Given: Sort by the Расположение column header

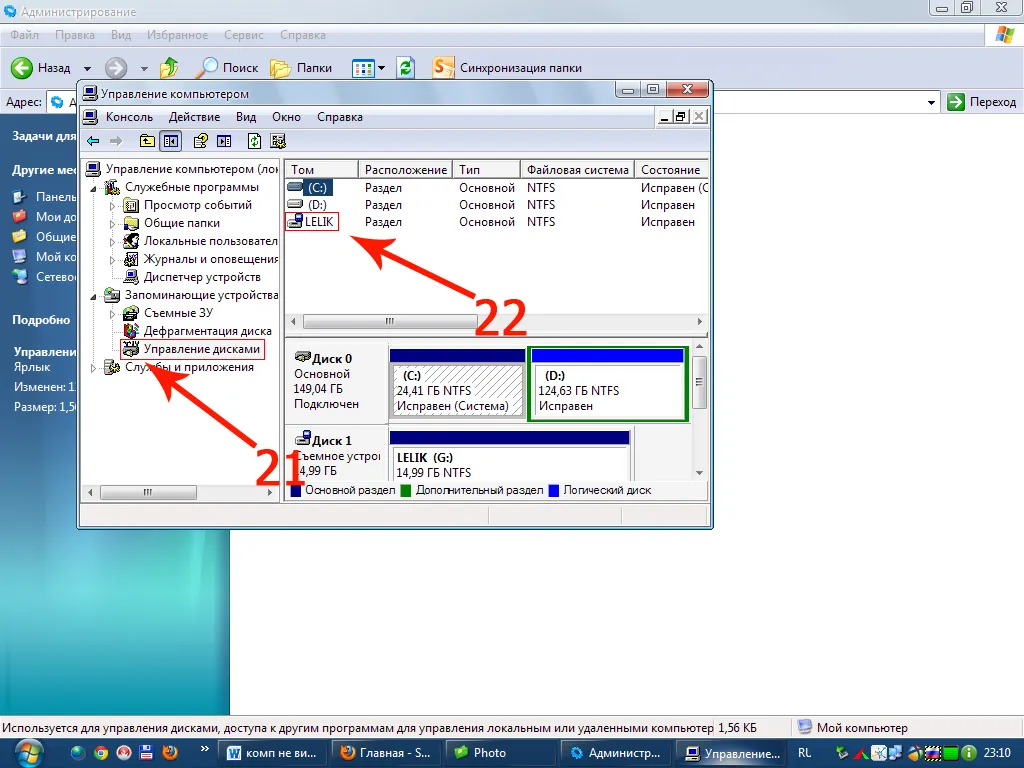Looking at the screenshot, I should tap(406, 170).
